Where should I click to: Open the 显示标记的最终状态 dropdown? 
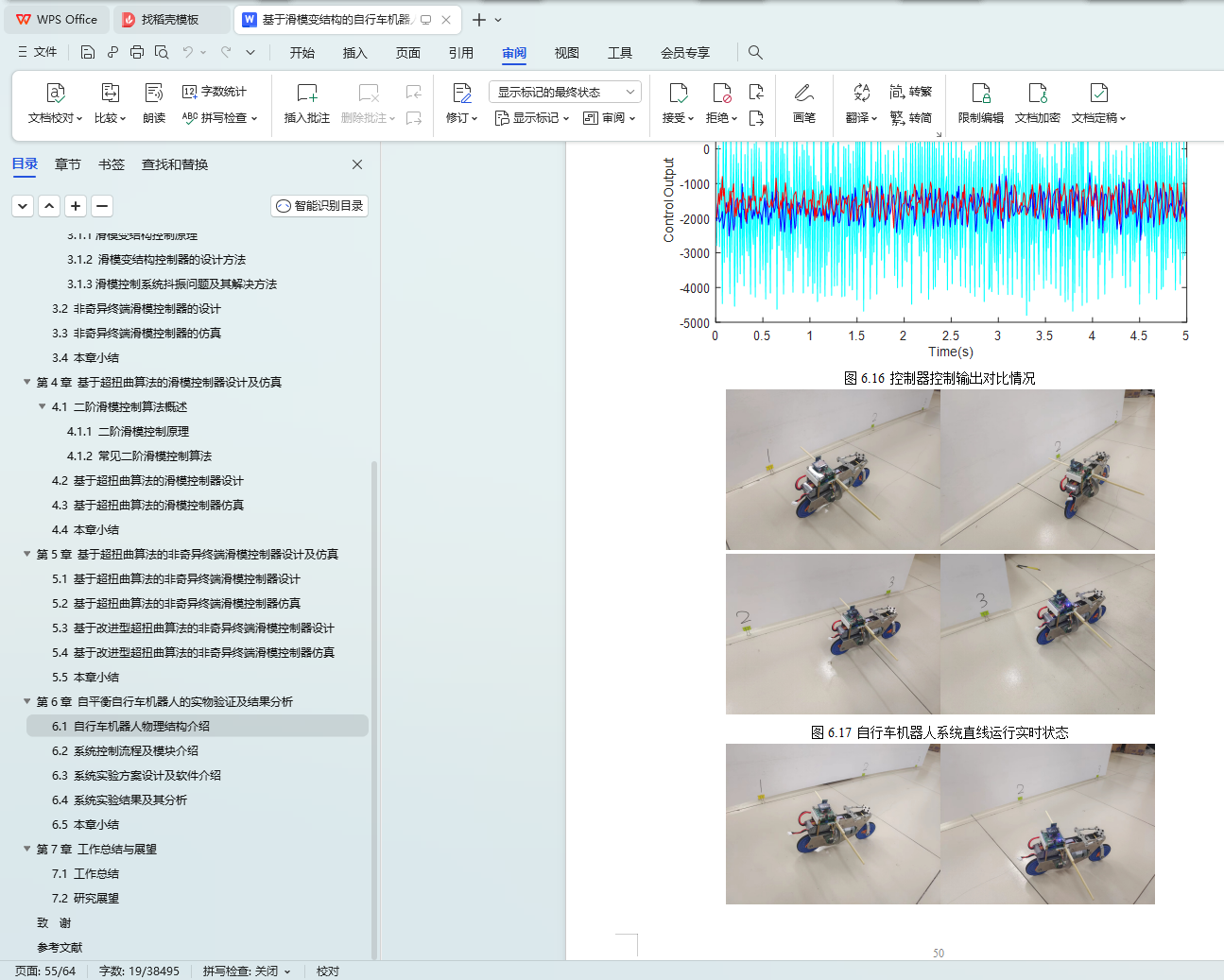click(x=565, y=92)
